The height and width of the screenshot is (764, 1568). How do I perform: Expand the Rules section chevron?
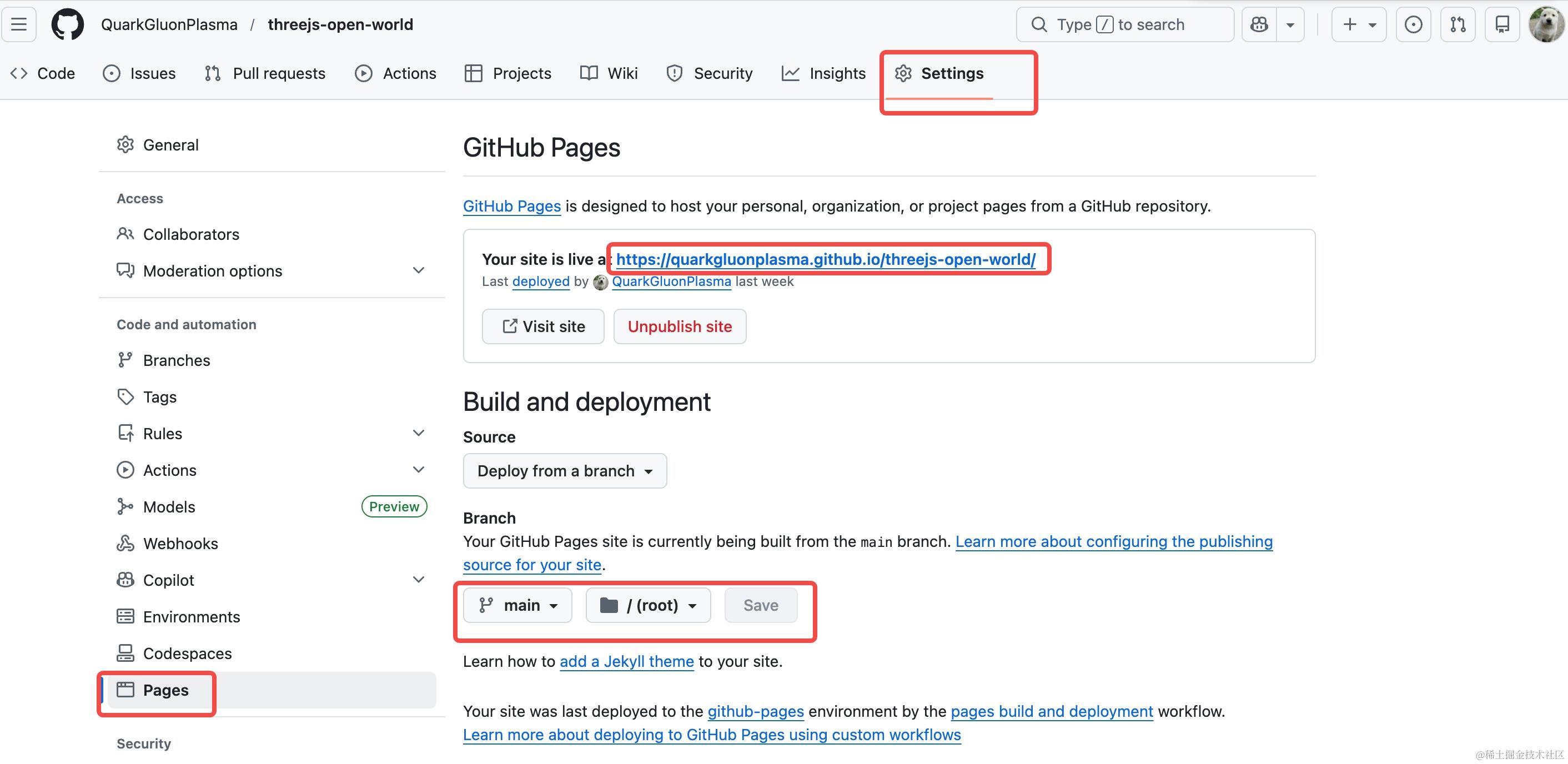(419, 433)
